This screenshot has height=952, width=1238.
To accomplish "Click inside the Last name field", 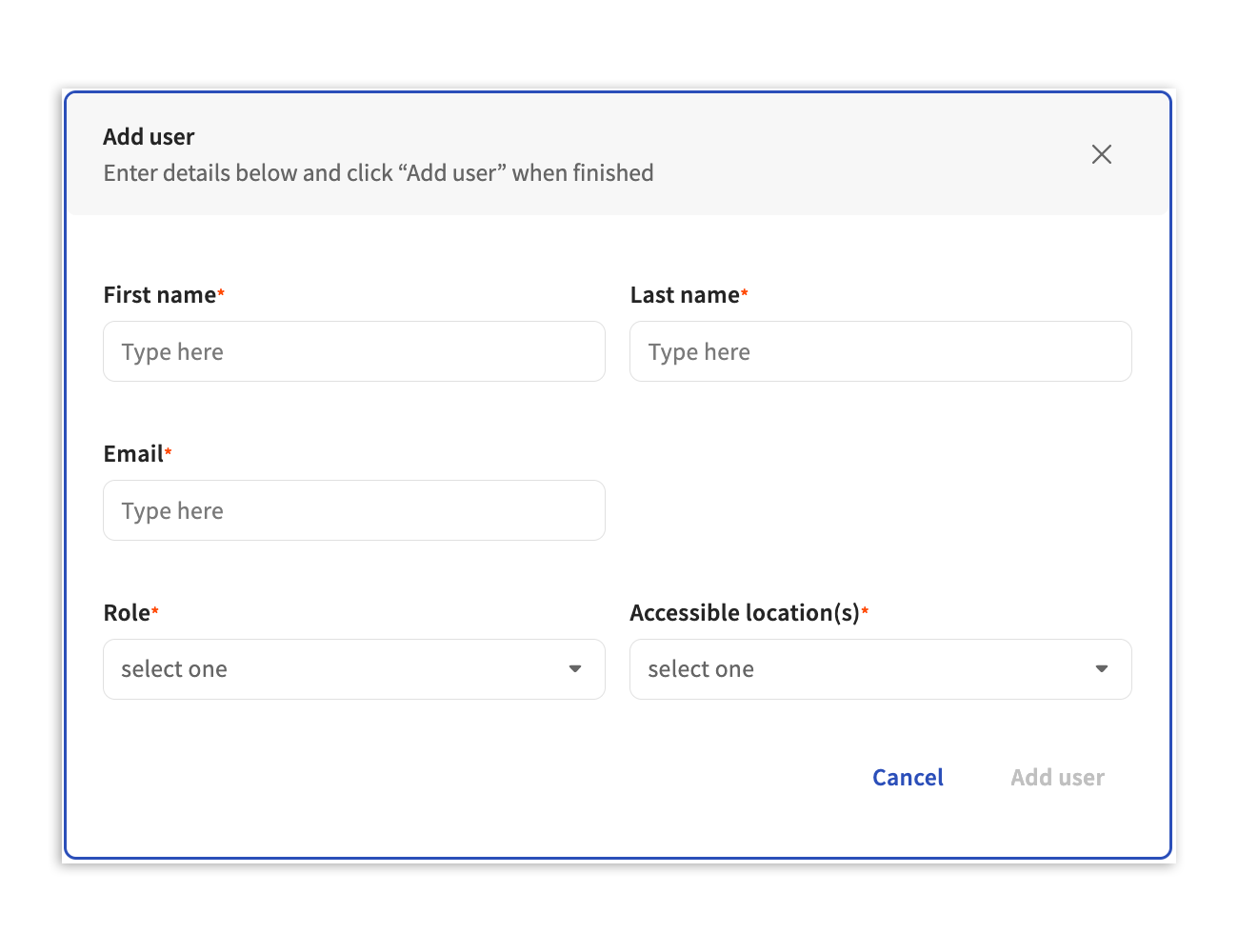I will coord(880,351).
